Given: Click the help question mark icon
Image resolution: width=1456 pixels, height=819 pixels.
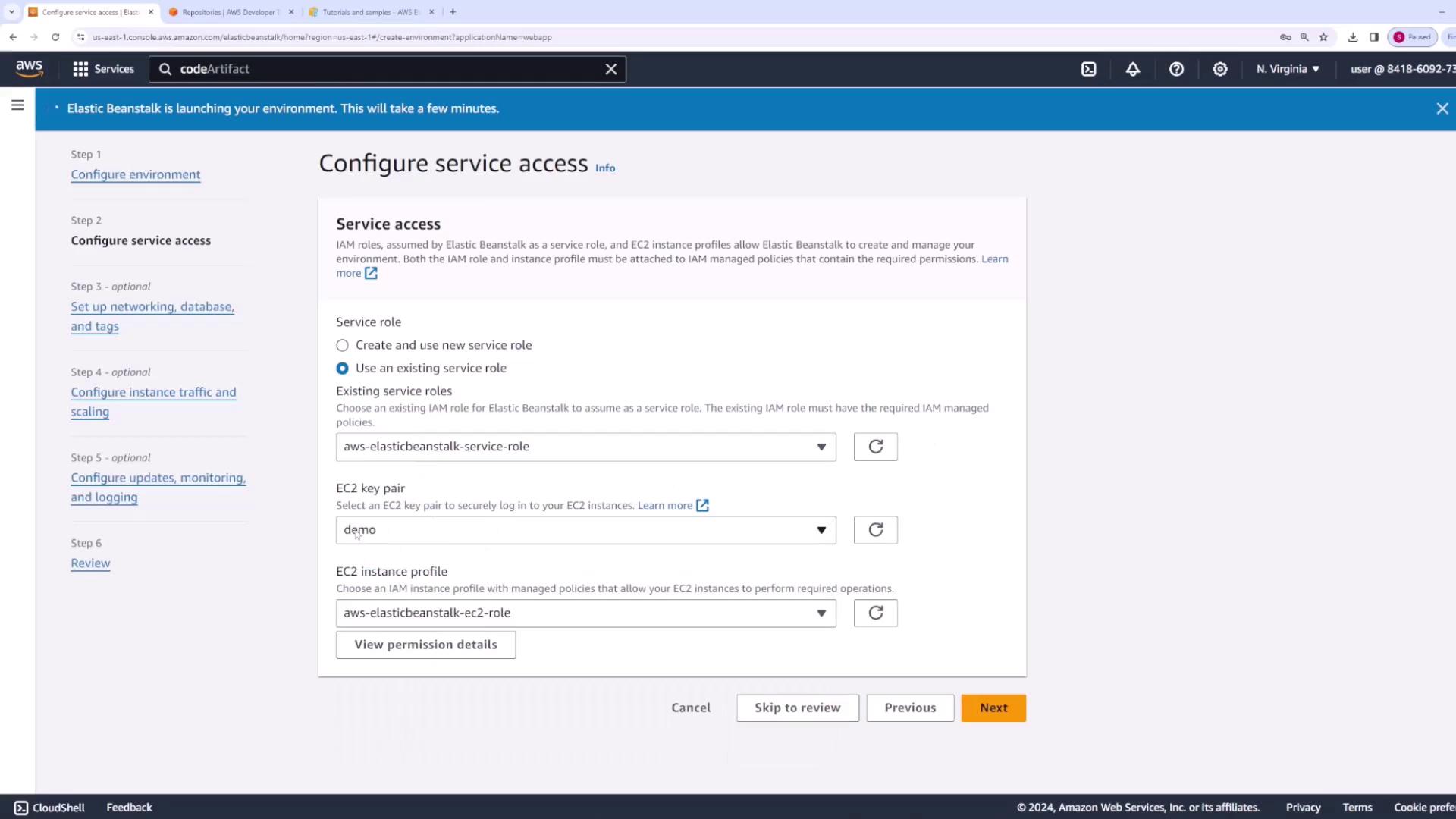Looking at the screenshot, I should point(1176,69).
